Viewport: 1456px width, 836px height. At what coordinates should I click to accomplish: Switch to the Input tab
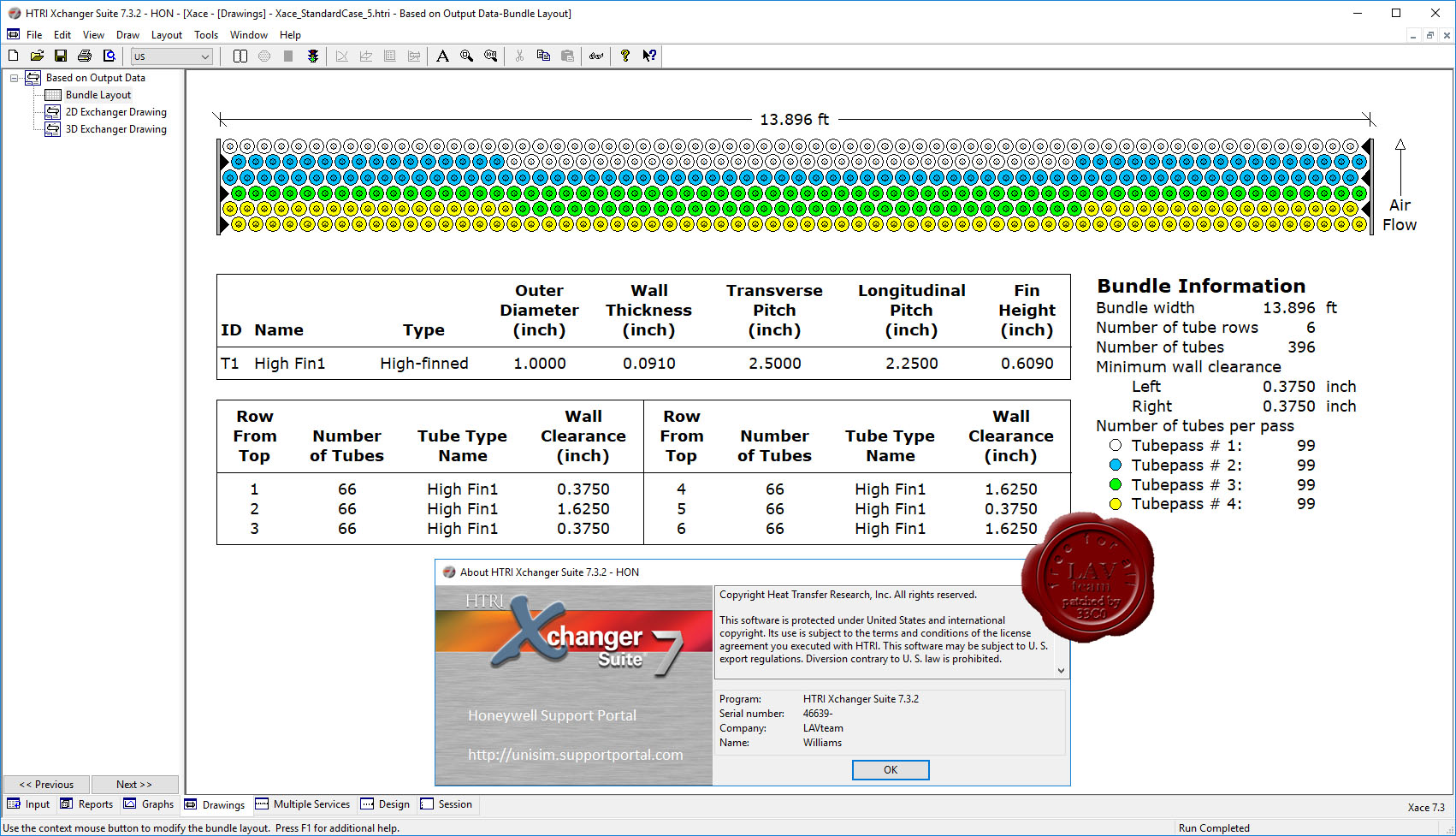click(29, 804)
